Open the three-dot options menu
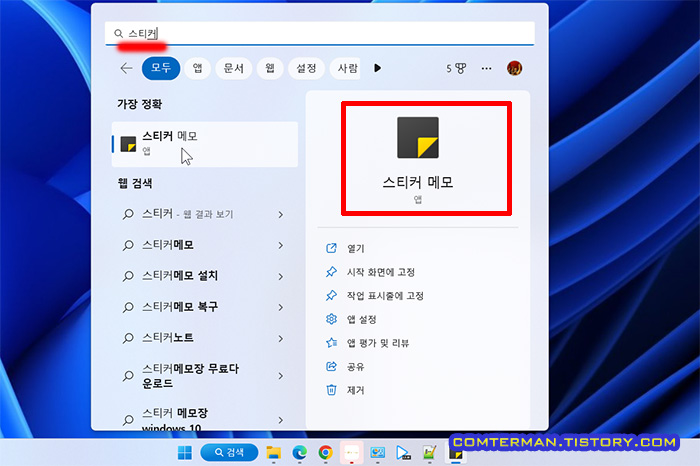Viewport: 700px width, 466px height. pyautogui.click(x=486, y=68)
